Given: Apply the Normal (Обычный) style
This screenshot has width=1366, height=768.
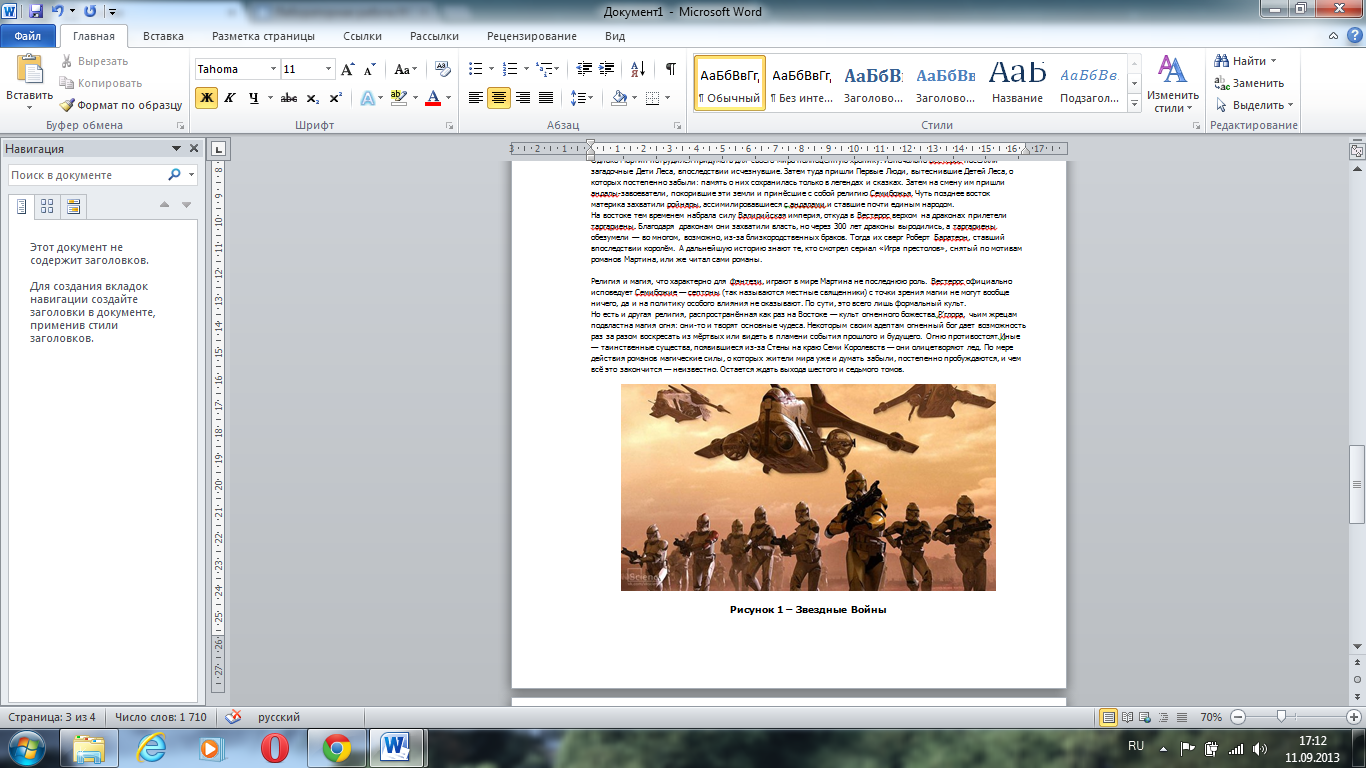Looking at the screenshot, I should [x=730, y=82].
